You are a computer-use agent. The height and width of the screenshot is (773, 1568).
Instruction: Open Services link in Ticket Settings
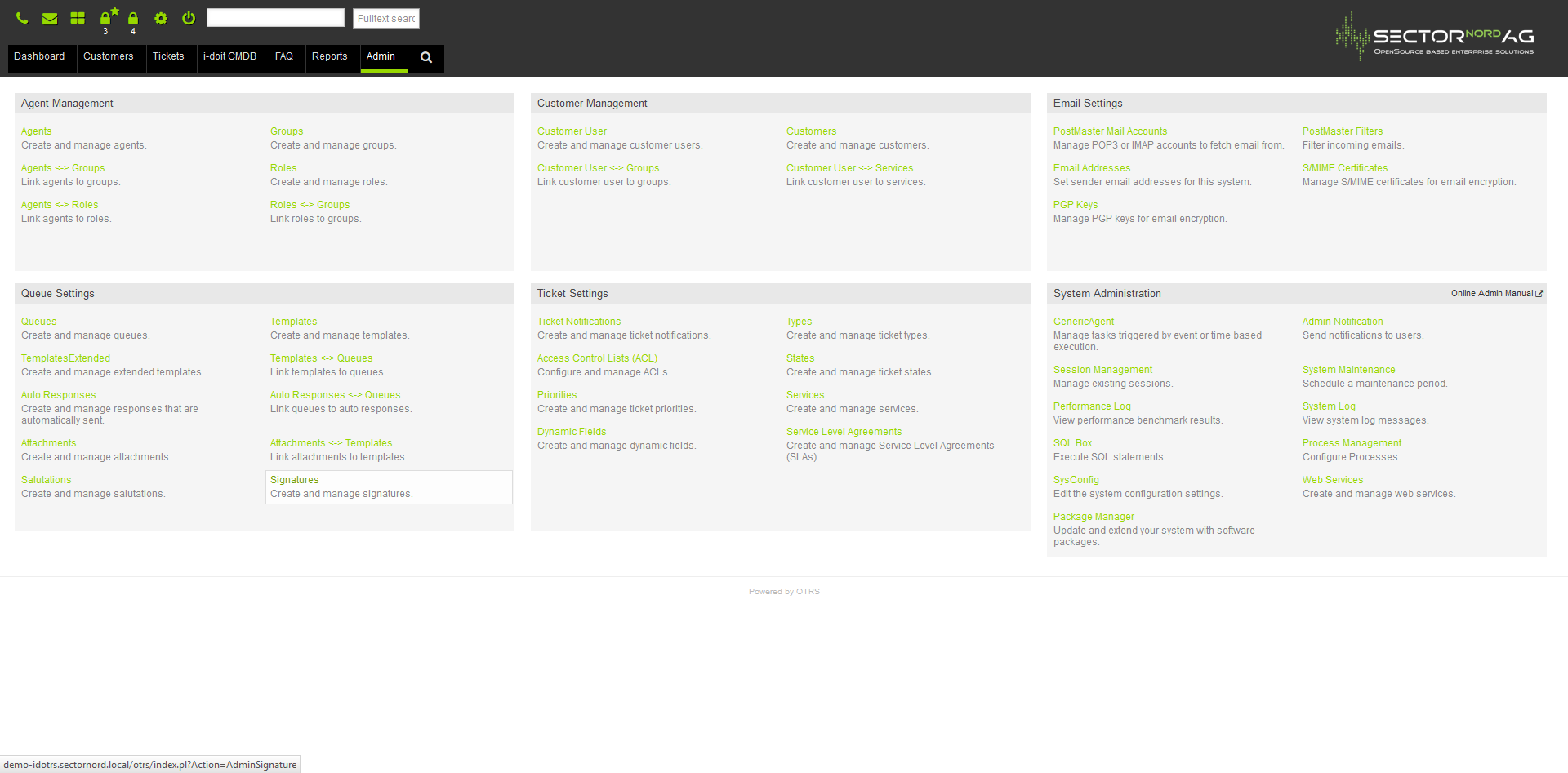805,395
